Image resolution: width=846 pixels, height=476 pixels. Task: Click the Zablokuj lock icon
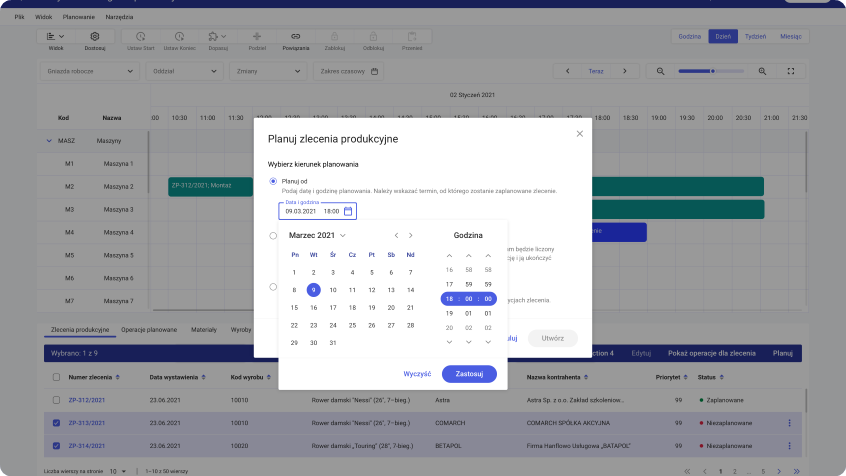click(x=335, y=37)
